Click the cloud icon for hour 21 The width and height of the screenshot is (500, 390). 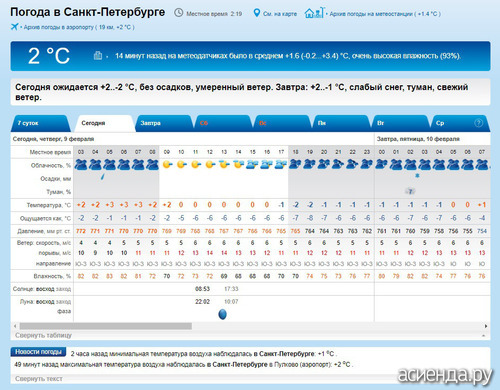[x=338, y=164]
